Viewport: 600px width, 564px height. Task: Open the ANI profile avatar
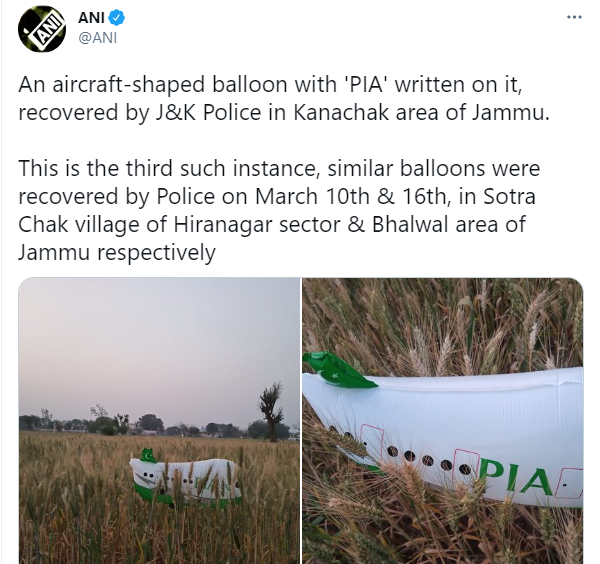42,29
